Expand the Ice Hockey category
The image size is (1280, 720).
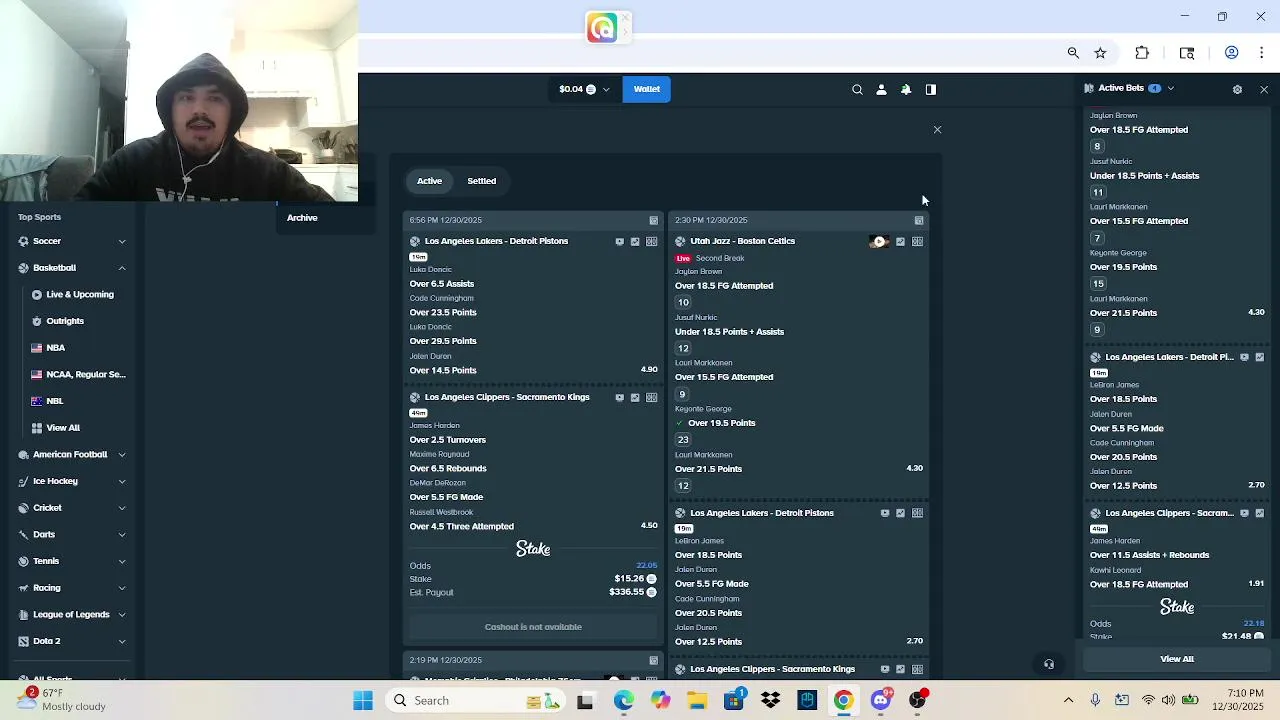[122, 481]
